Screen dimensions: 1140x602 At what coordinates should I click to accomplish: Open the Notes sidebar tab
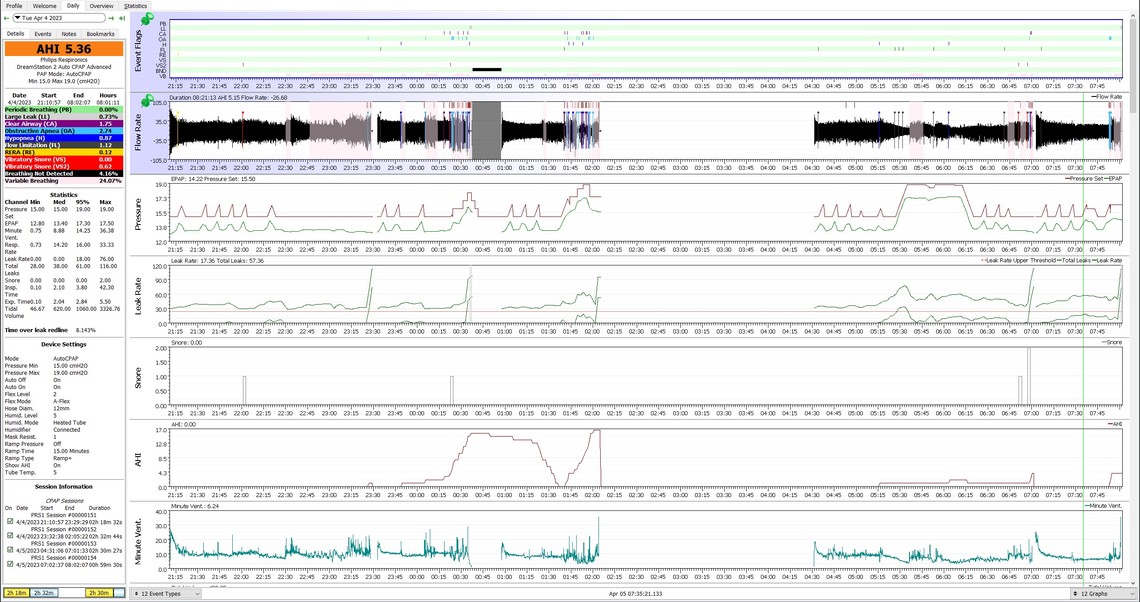(68, 33)
